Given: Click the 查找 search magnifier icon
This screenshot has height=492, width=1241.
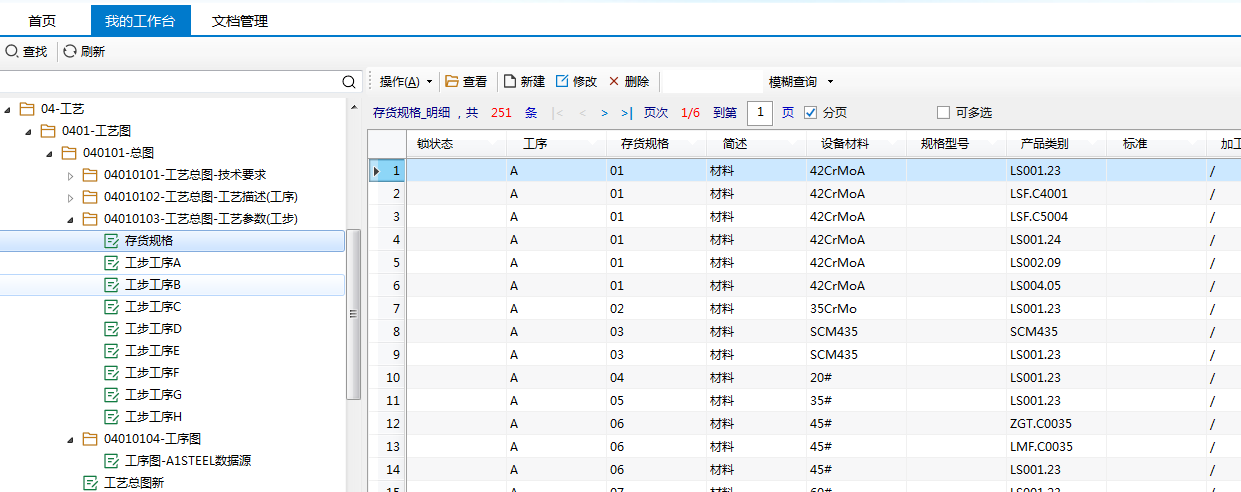Looking at the screenshot, I should coord(12,51).
